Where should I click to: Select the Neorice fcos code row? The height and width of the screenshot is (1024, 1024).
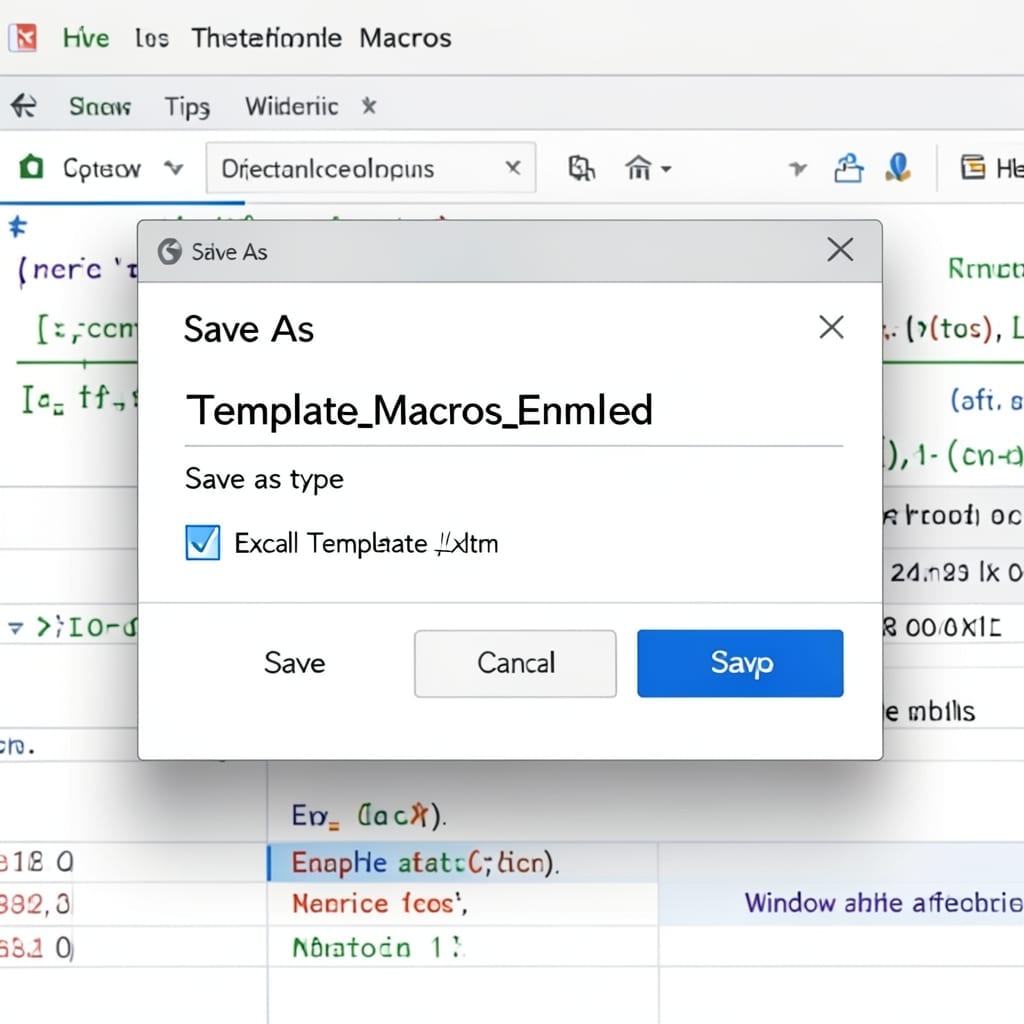click(462, 904)
